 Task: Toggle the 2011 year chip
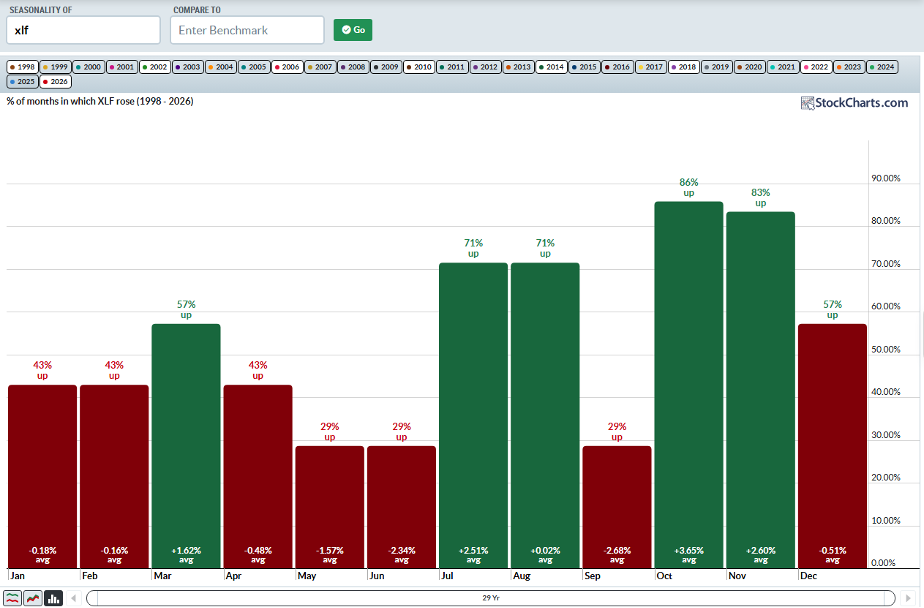pos(451,67)
